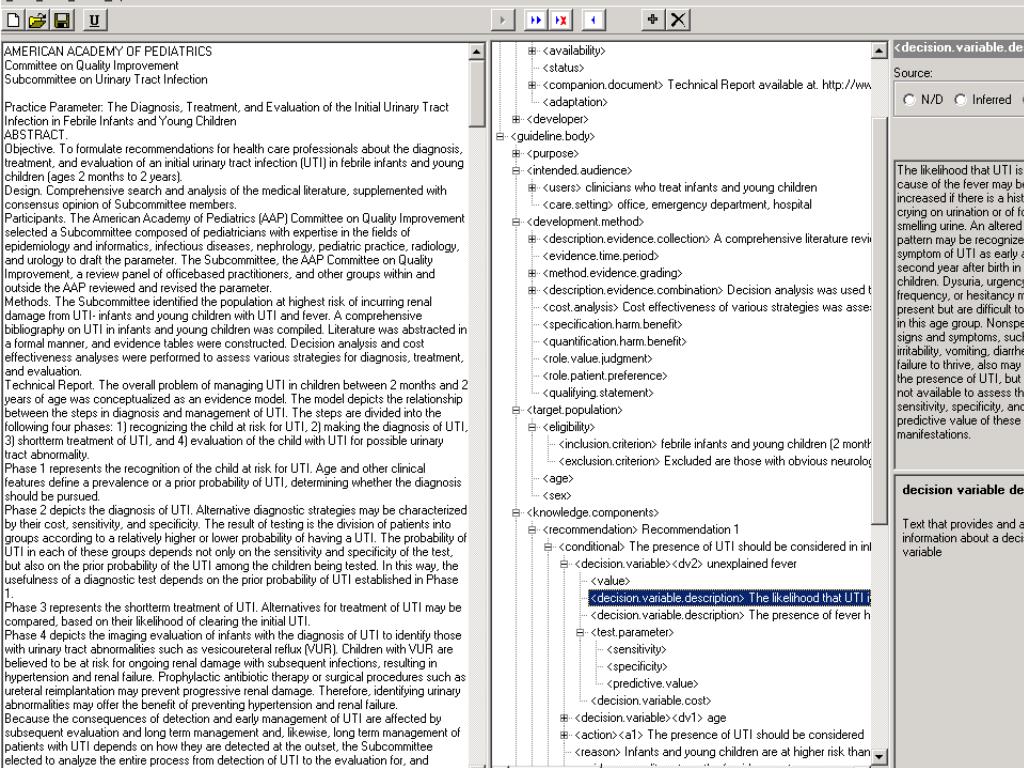Expand the availability tree node
Screen dimensions: 1024x768
click(x=532, y=50)
